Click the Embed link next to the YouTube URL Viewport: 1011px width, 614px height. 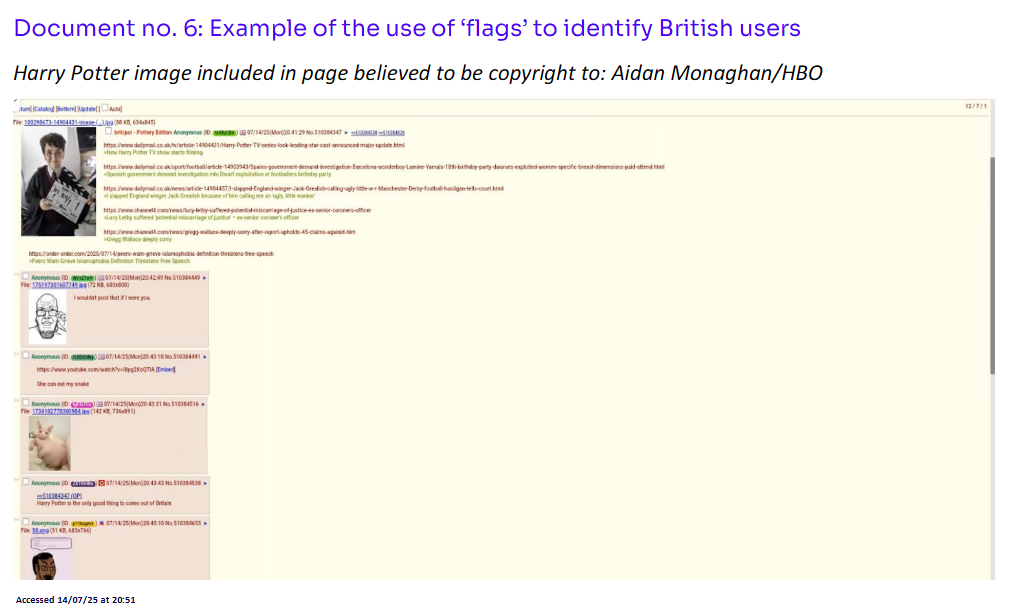coord(166,370)
